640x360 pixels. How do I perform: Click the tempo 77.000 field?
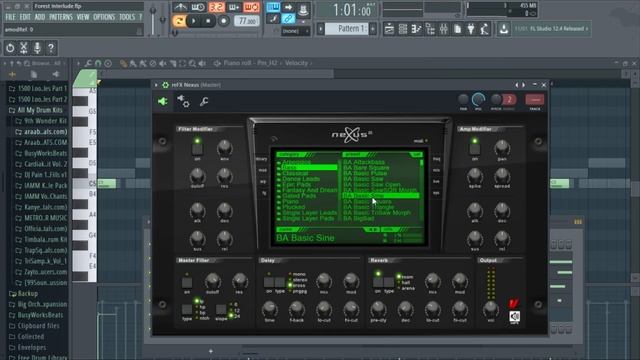pyautogui.click(x=247, y=21)
